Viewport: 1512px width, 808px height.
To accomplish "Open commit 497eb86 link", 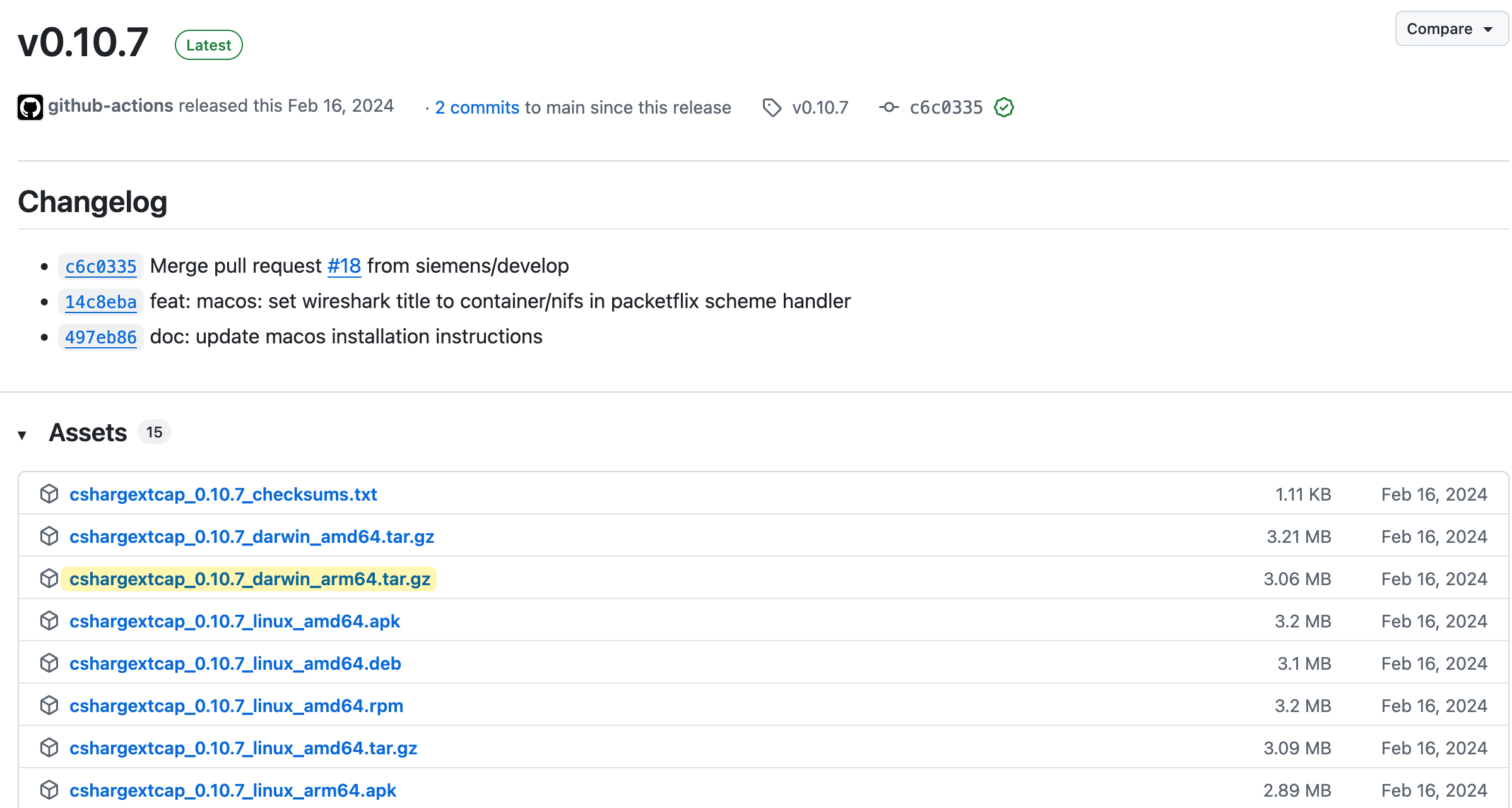I will tap(101, 337).
